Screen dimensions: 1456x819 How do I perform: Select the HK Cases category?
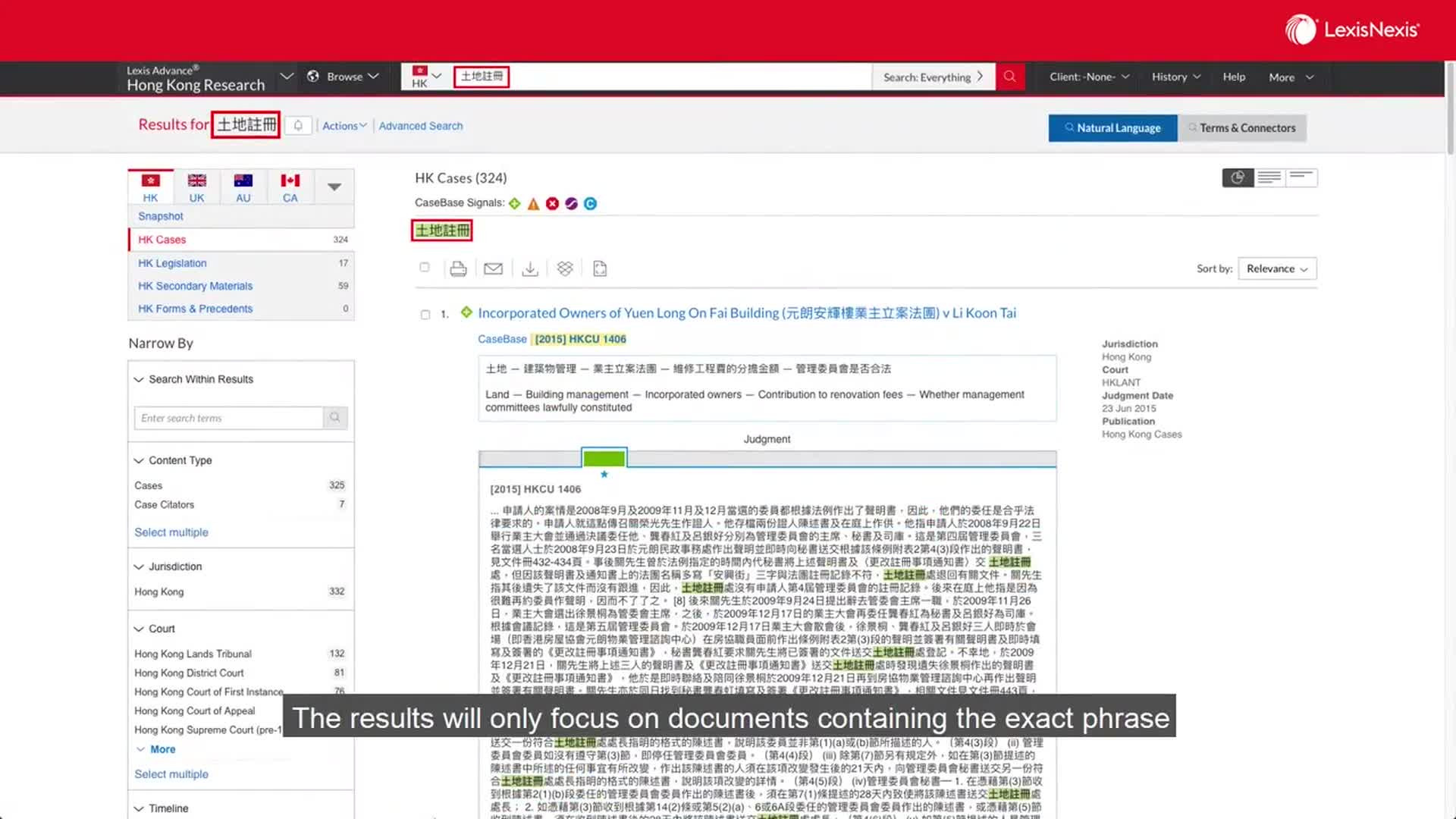pyautogui.click(x=241, y=240)
